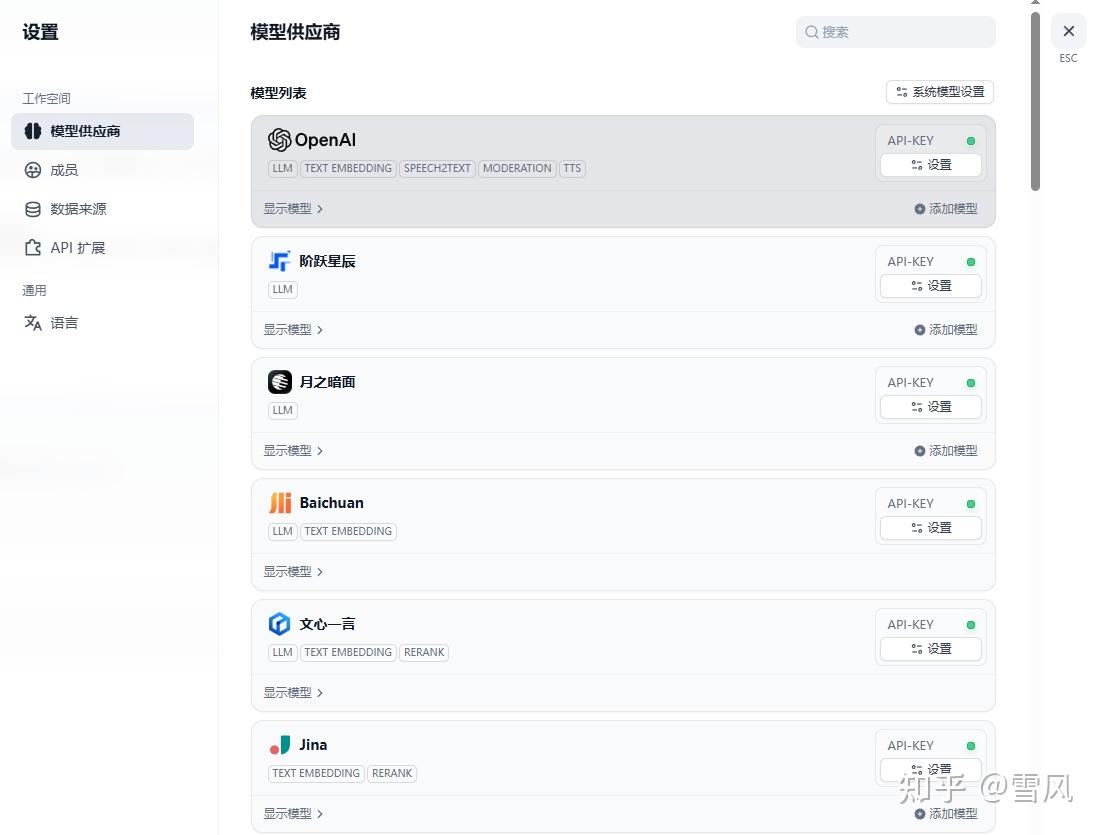This screenshot has height=835, width=1101.
Task: Click Jina green status indicator
Action: click(971, 746)
